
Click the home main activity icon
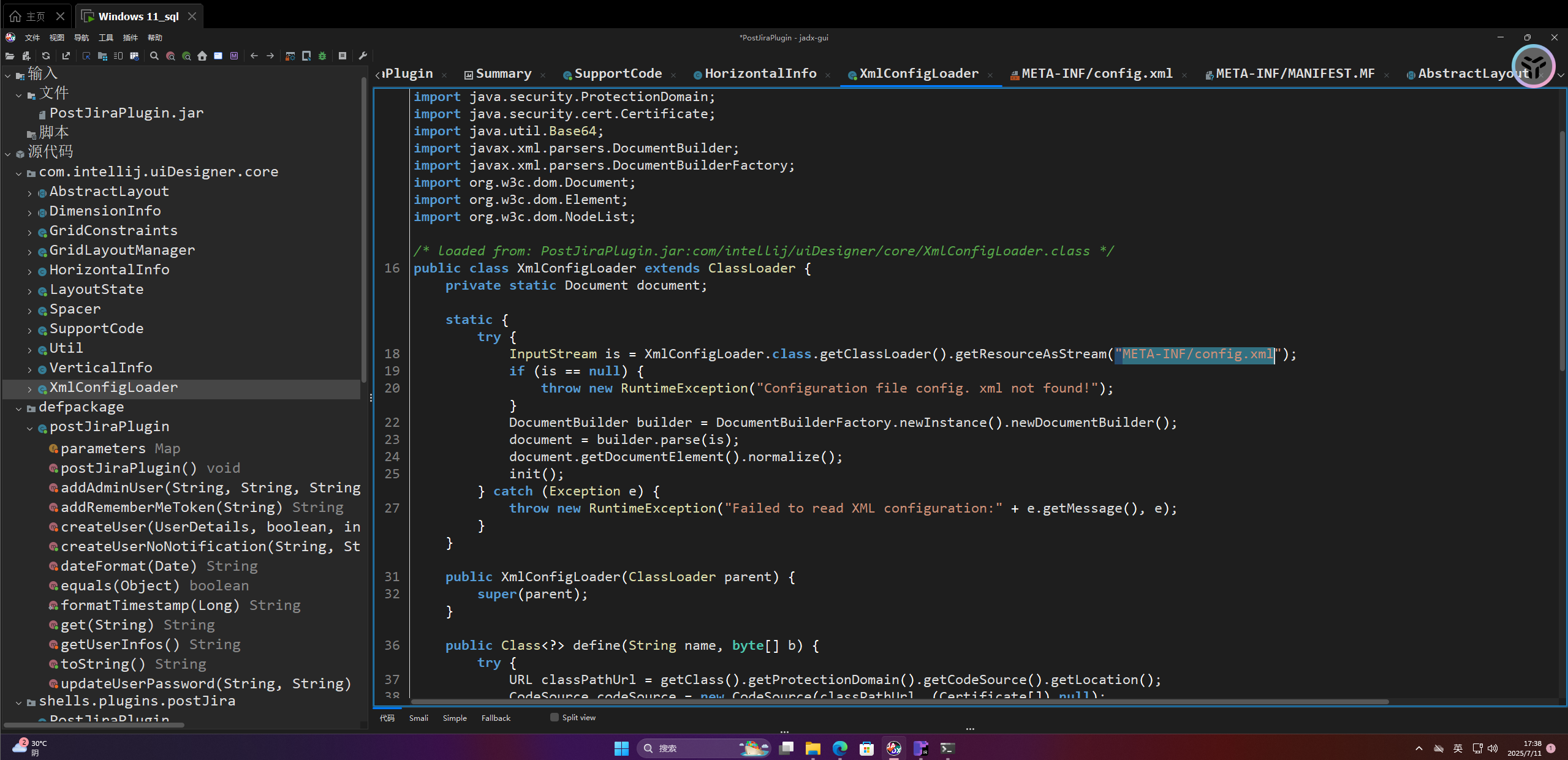click(202, 56)
